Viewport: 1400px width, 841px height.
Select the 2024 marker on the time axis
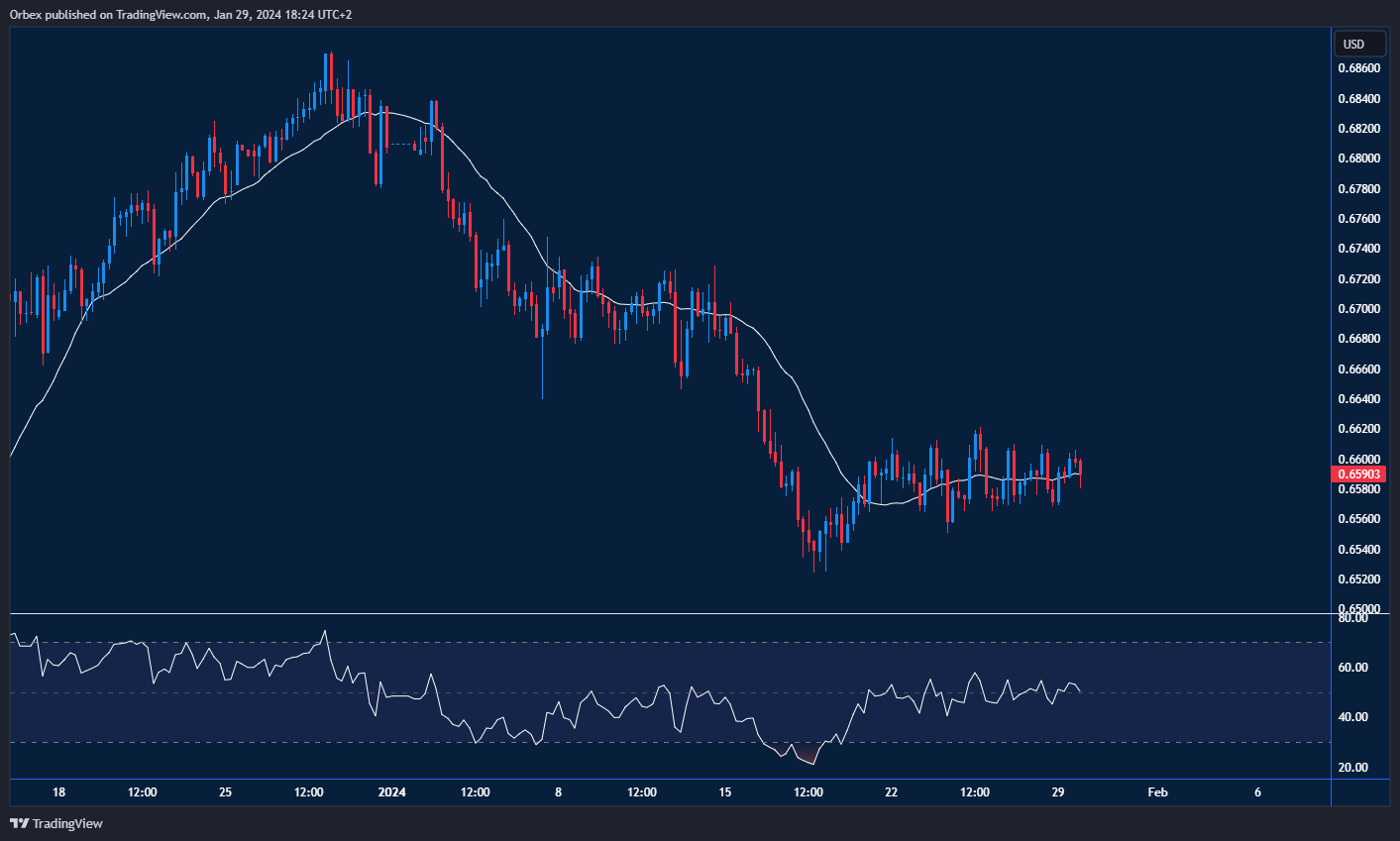coord(391,792)
